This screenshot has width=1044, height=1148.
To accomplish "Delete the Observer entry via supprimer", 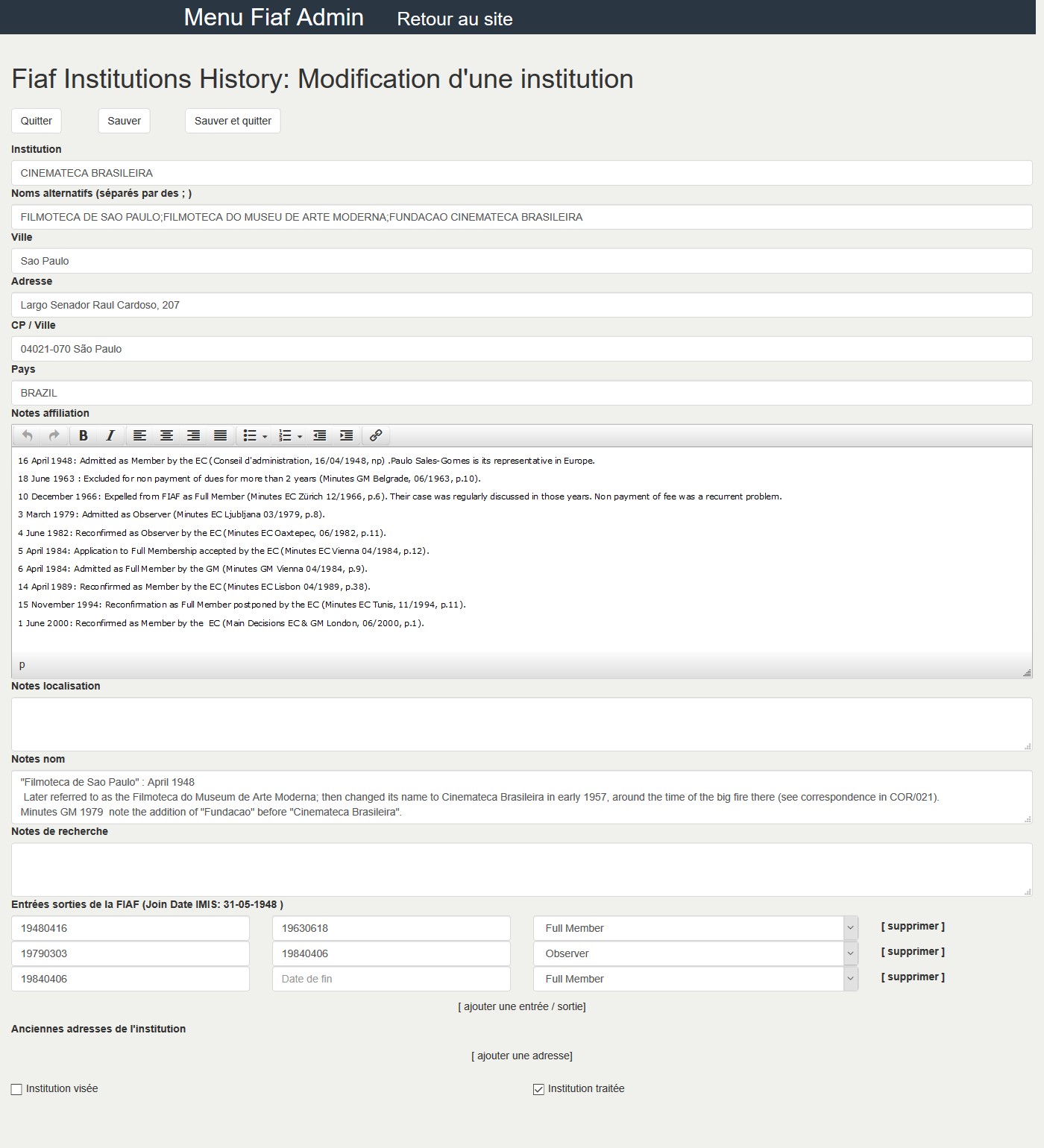I will [x=913, y=951].
